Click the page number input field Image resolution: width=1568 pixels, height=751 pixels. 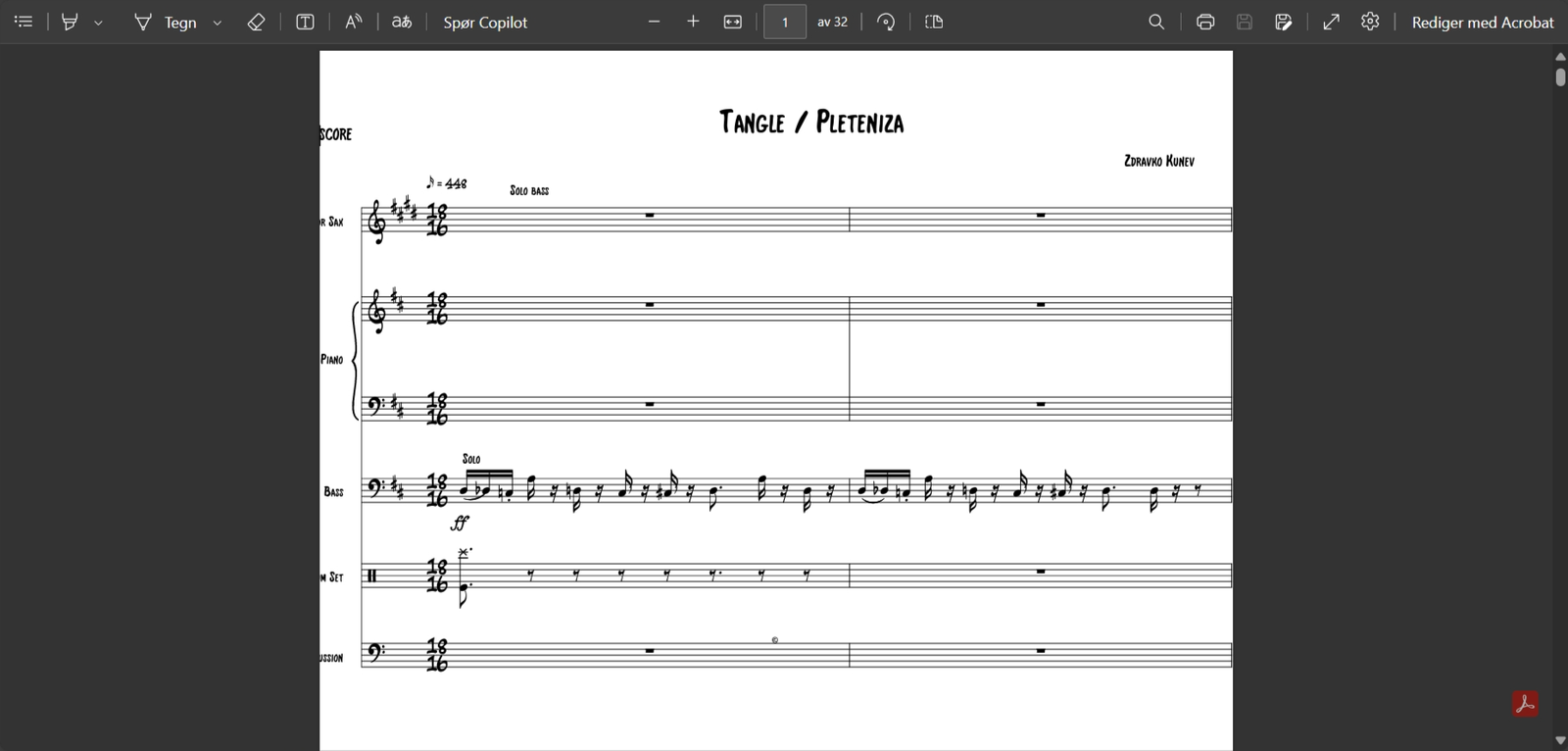785,22
